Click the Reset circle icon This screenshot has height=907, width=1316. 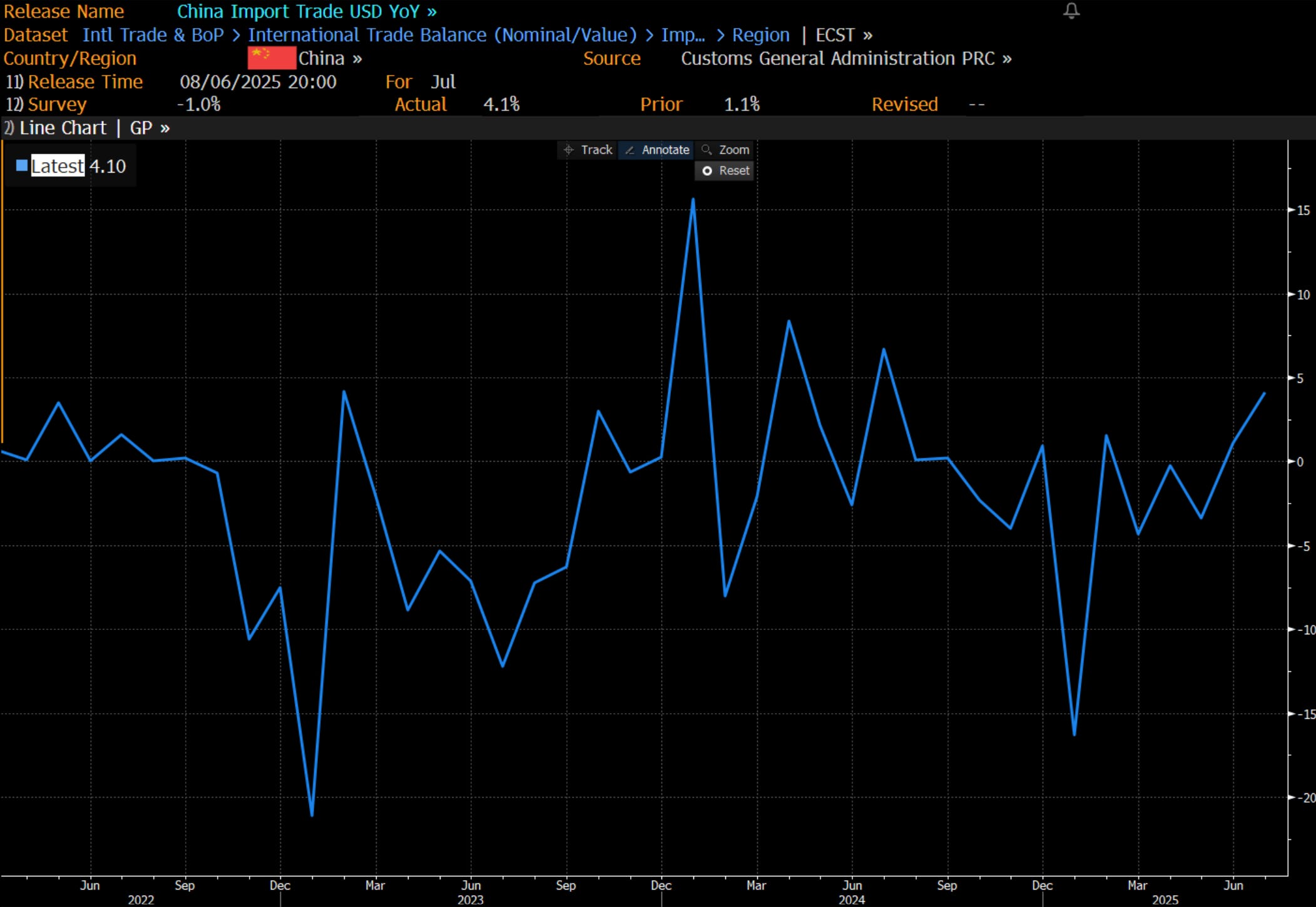coord(707,171)
